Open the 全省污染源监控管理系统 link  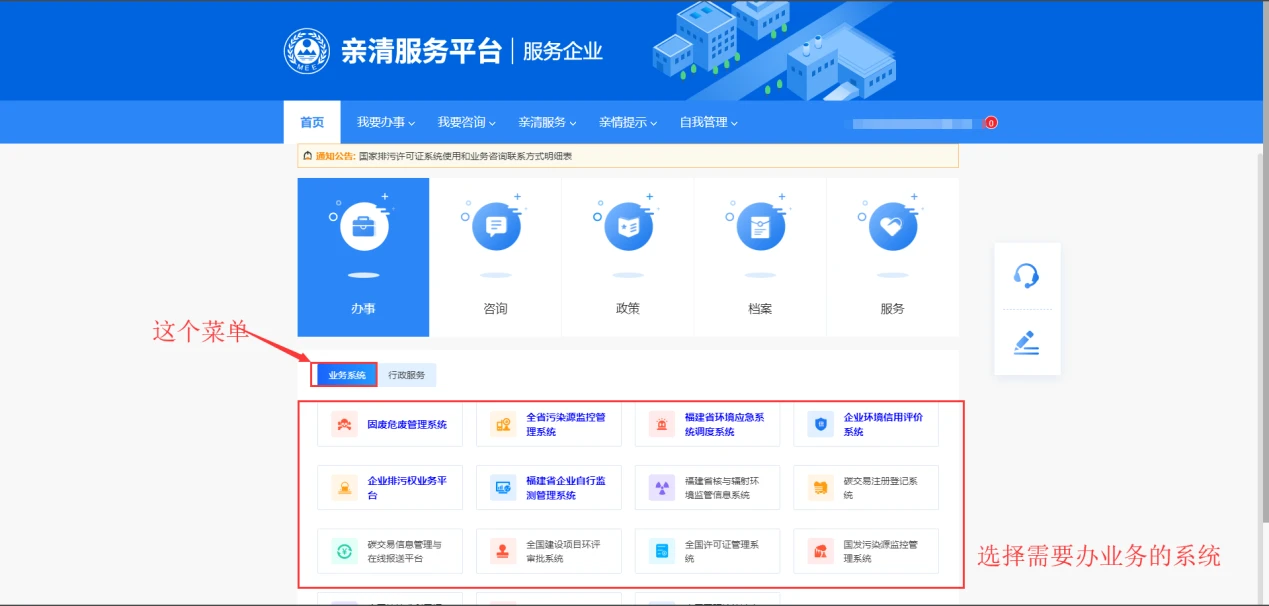pos(565,425)
